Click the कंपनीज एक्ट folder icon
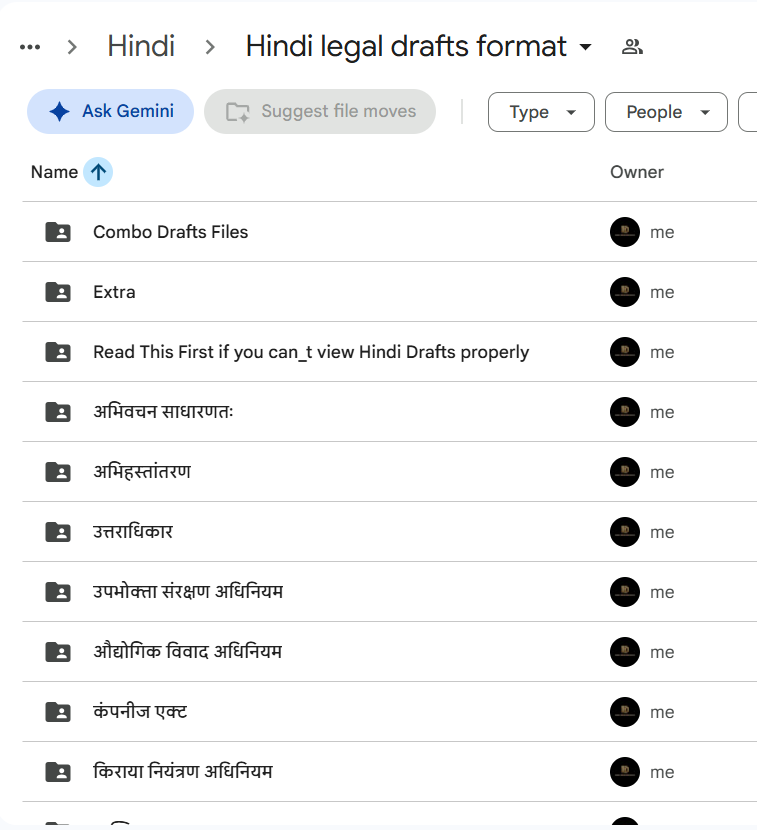The width and height of the screenshot is (757, 830). [58, 712]
